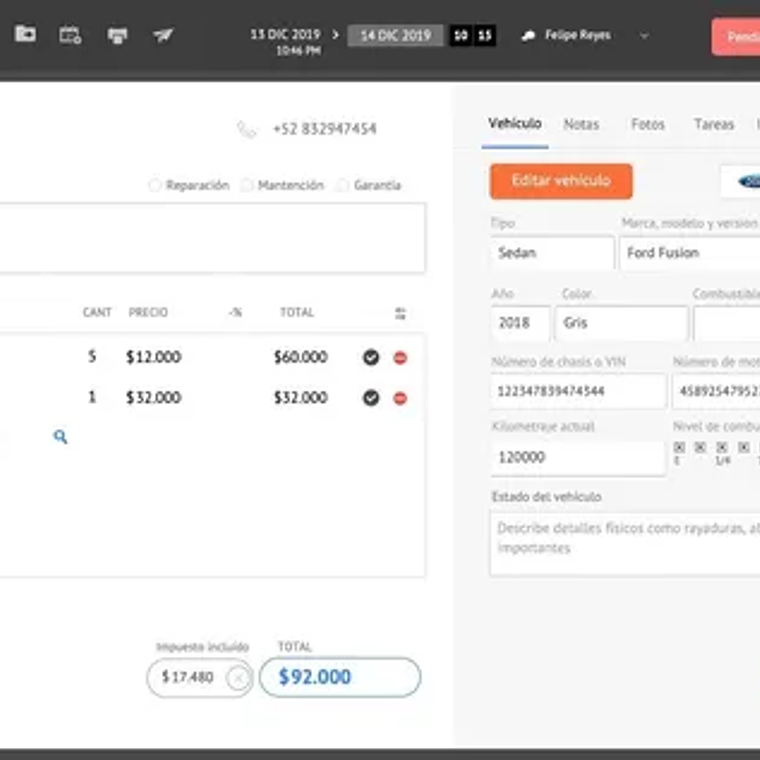Viewport: 760px width, 760px height.
Task: Click the printer icon
Action: pos(117,35)
